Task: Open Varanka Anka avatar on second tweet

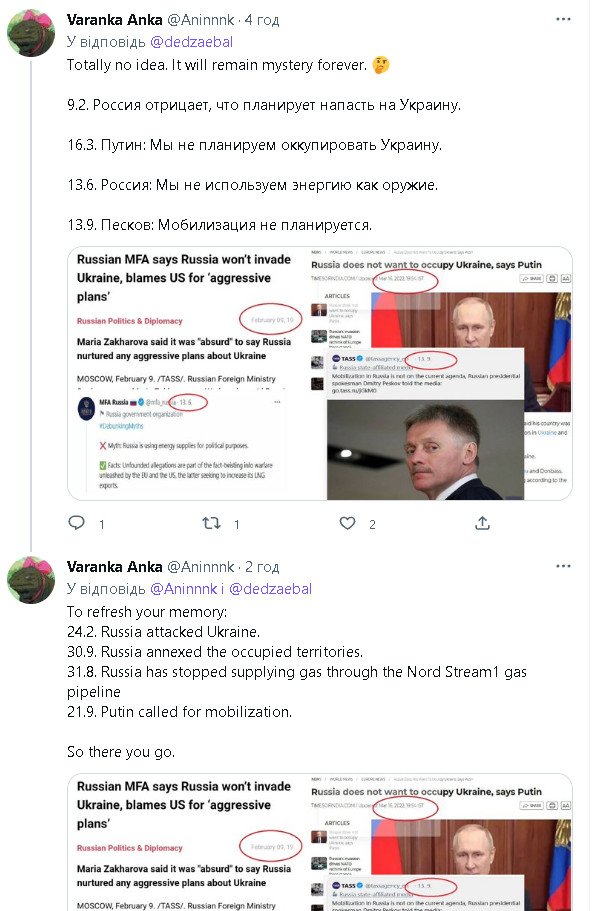Action: pyautogui.click(x=31, y=579)
